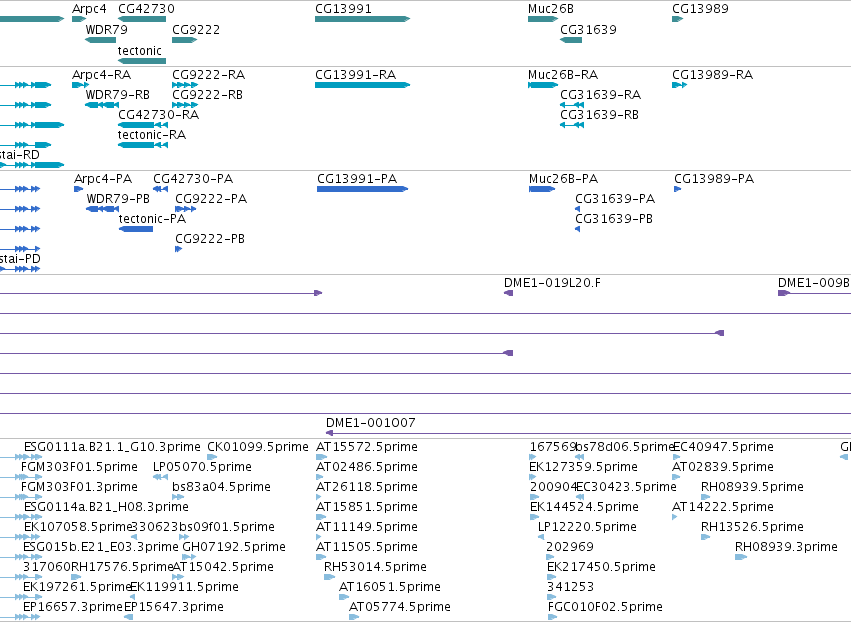Select the AT14222.5prime EST label
Image resolution: width=851 pixels, height=622 pixels.
tap(723, 507)
